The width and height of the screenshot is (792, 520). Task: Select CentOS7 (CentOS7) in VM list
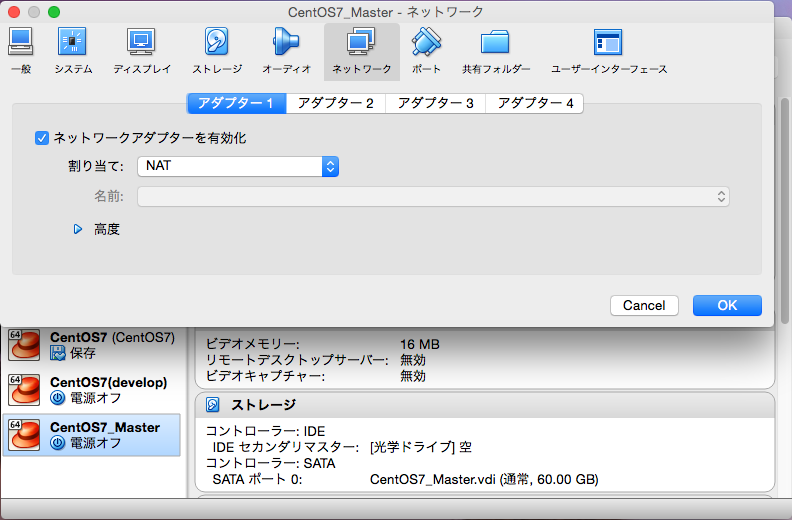(x=91, y=345)
